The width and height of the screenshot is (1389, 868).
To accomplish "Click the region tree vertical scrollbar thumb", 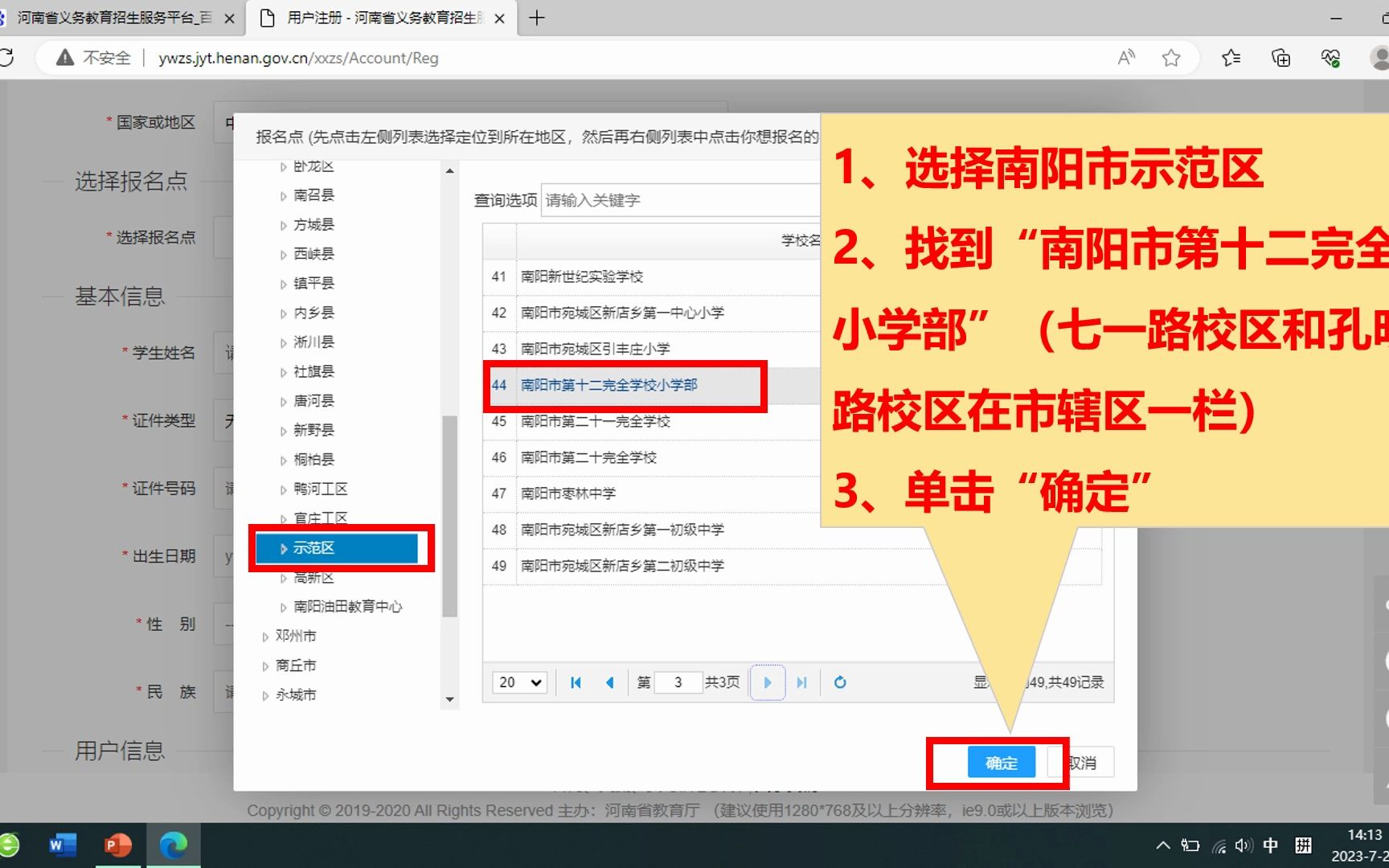I will coord(449,516).
